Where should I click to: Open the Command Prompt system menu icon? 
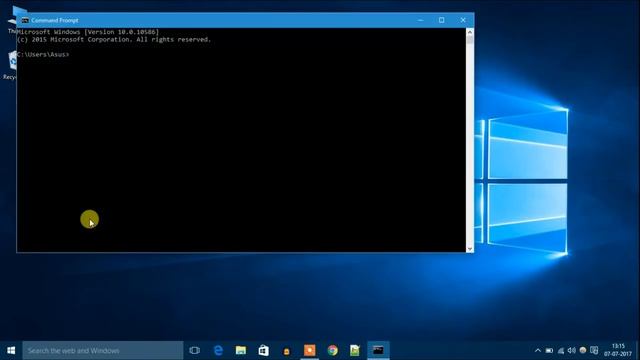(25, 20)
